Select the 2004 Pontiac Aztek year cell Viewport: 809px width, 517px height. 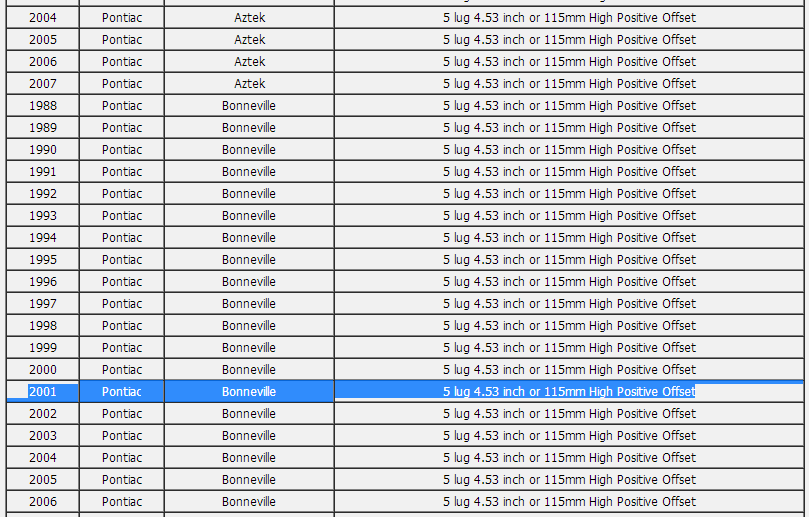pos(43,18)
